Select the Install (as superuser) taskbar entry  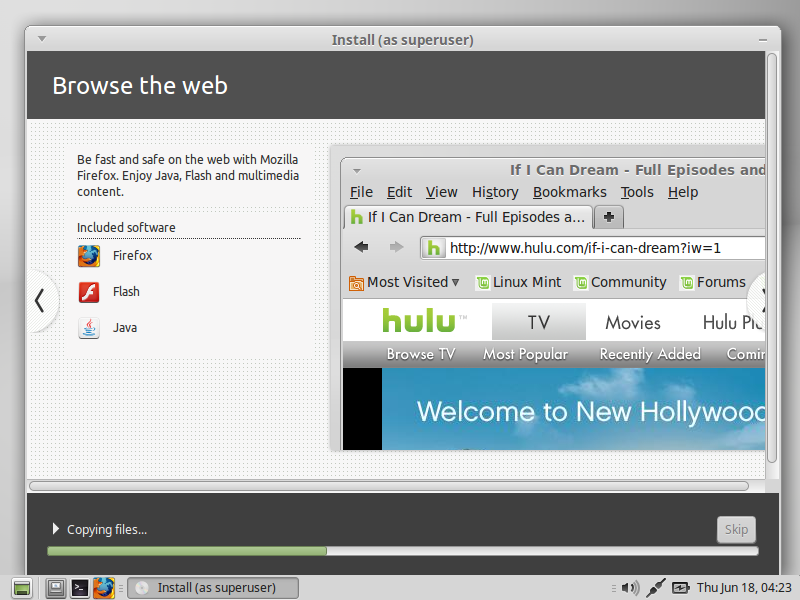[213, 588]
